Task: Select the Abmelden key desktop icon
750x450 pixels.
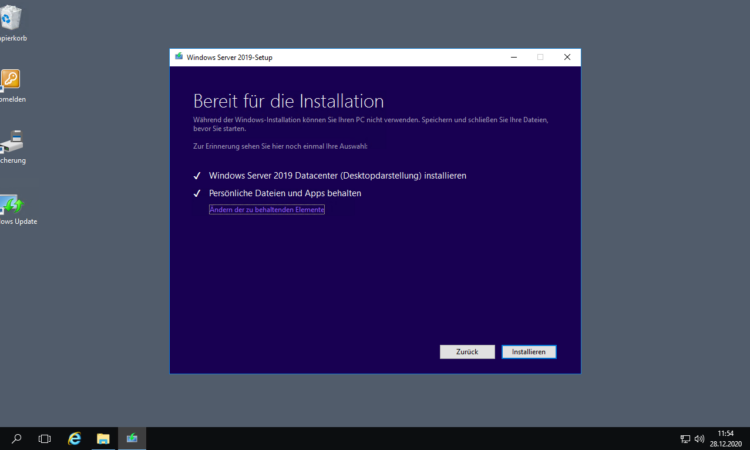Action: (x=11, y=85)
